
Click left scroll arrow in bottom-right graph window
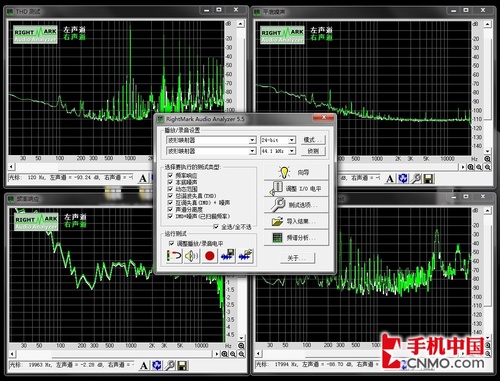click(258, 353)
